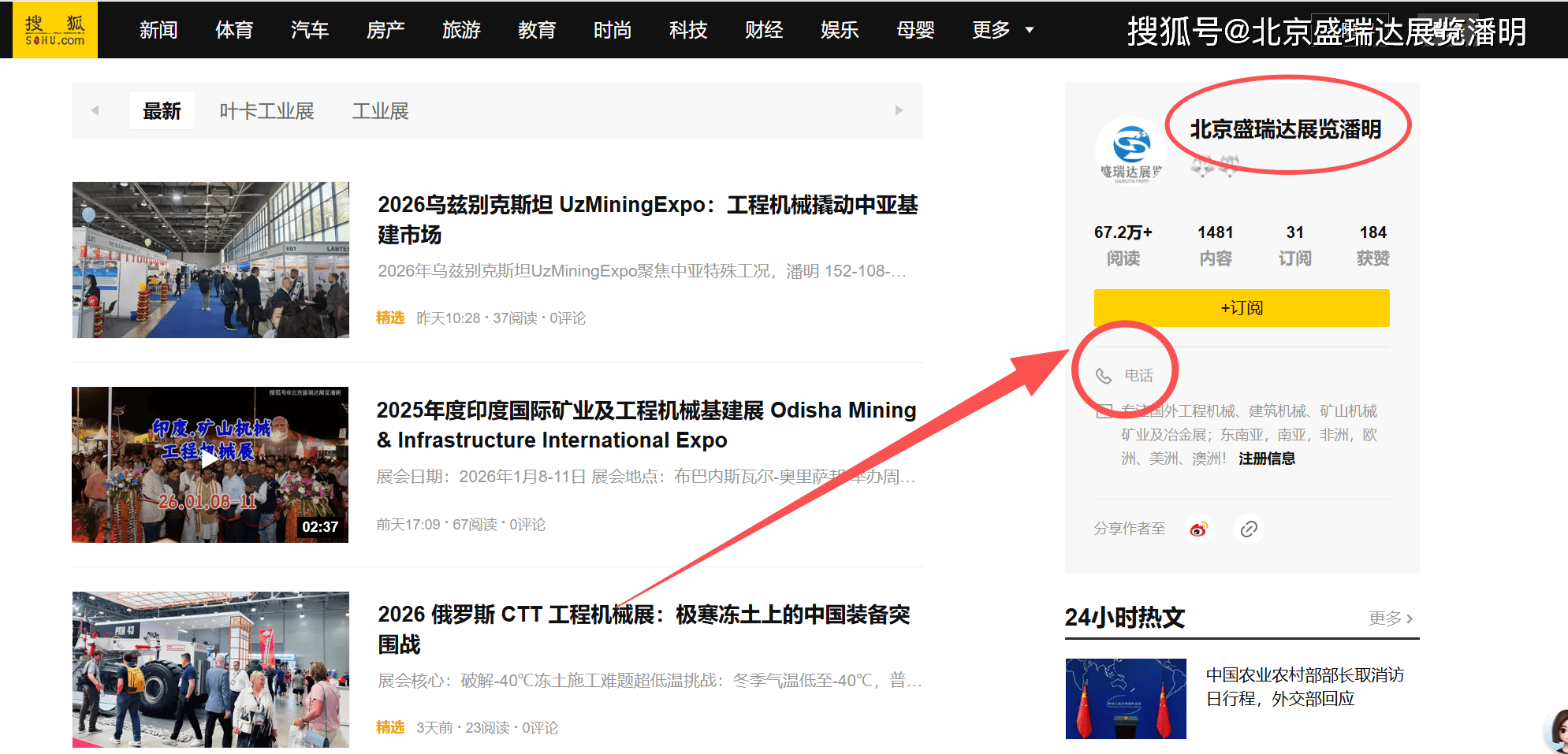Select the 最新 tab

[162, 111]
